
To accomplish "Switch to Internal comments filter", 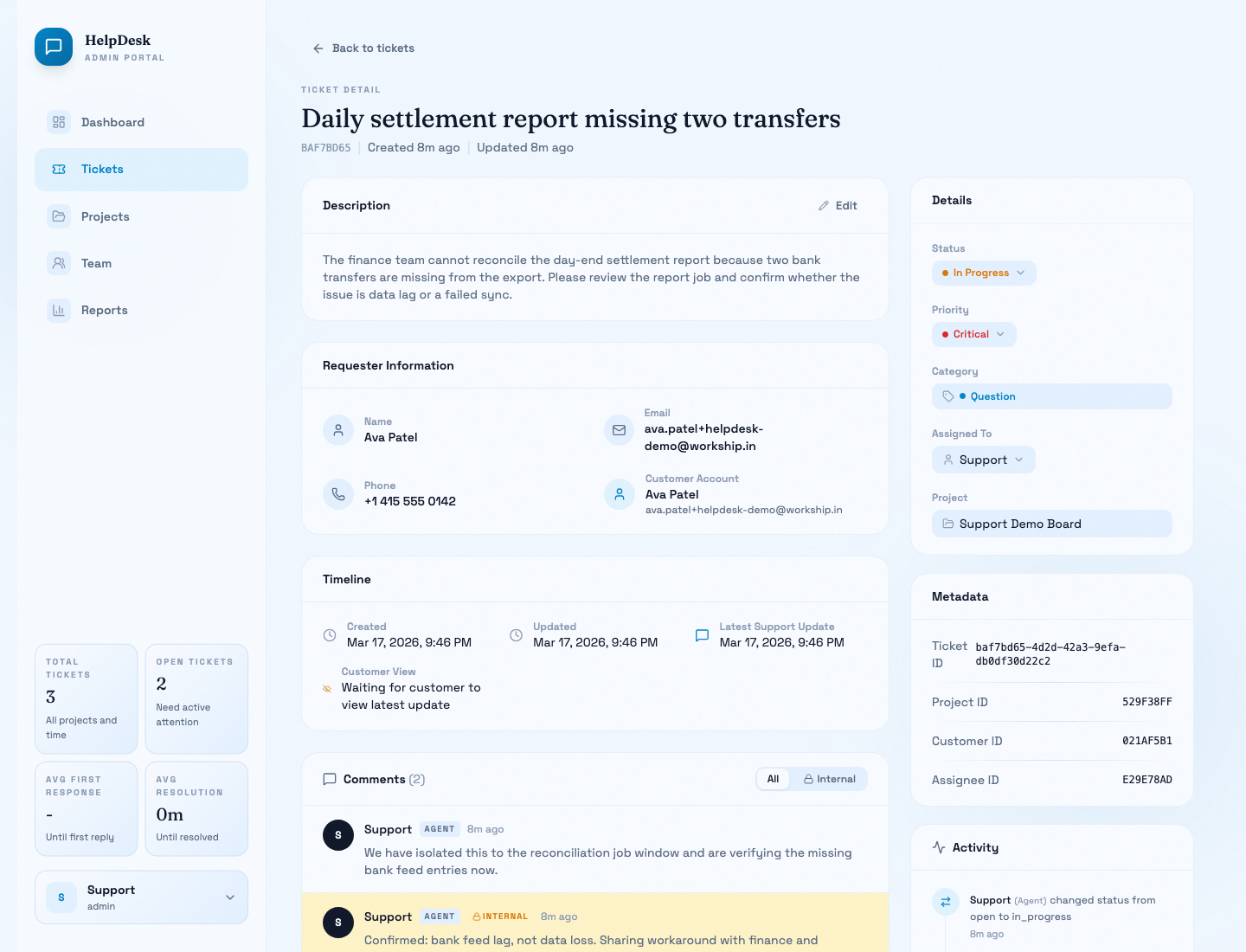I will click(829, 779).
